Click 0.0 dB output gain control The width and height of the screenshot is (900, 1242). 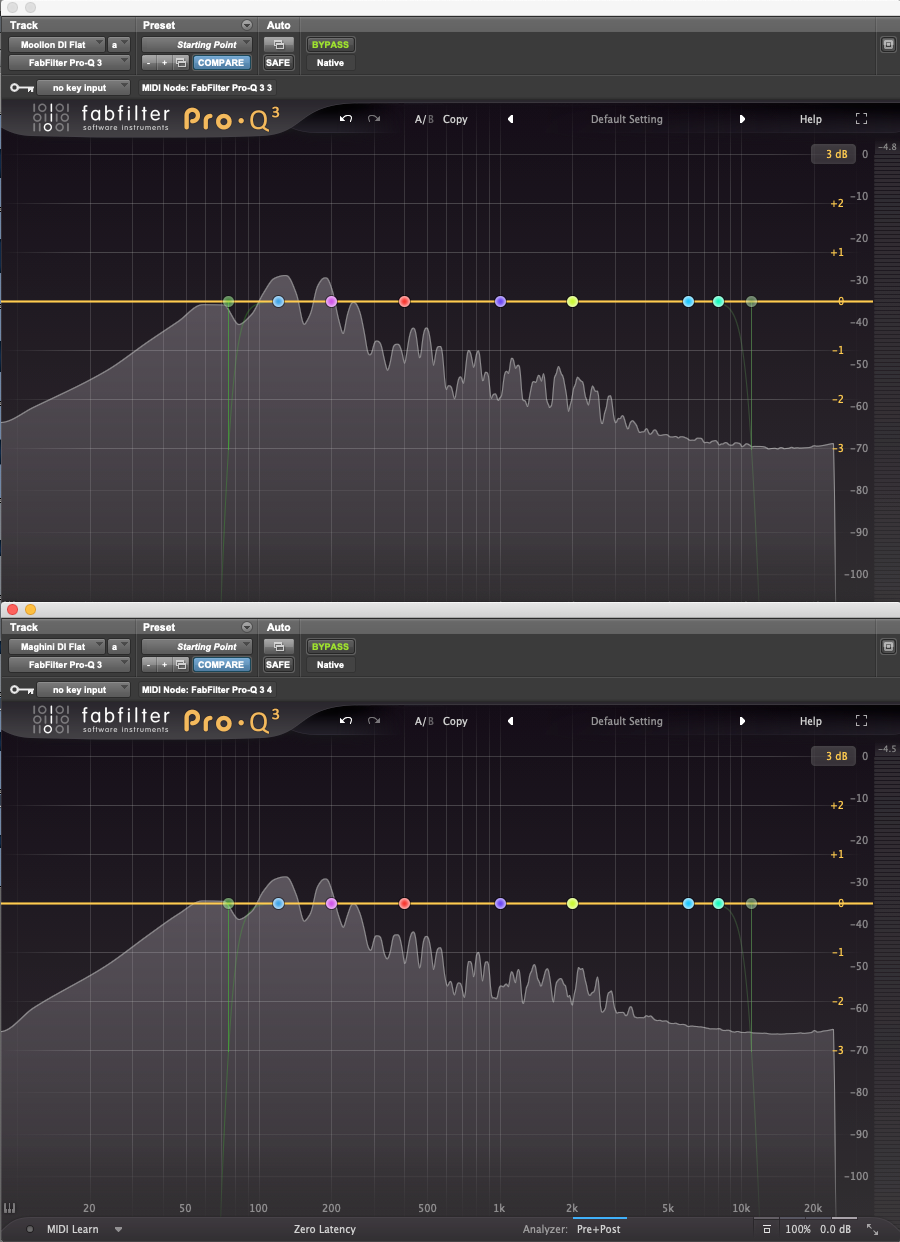click(835, 1229)
